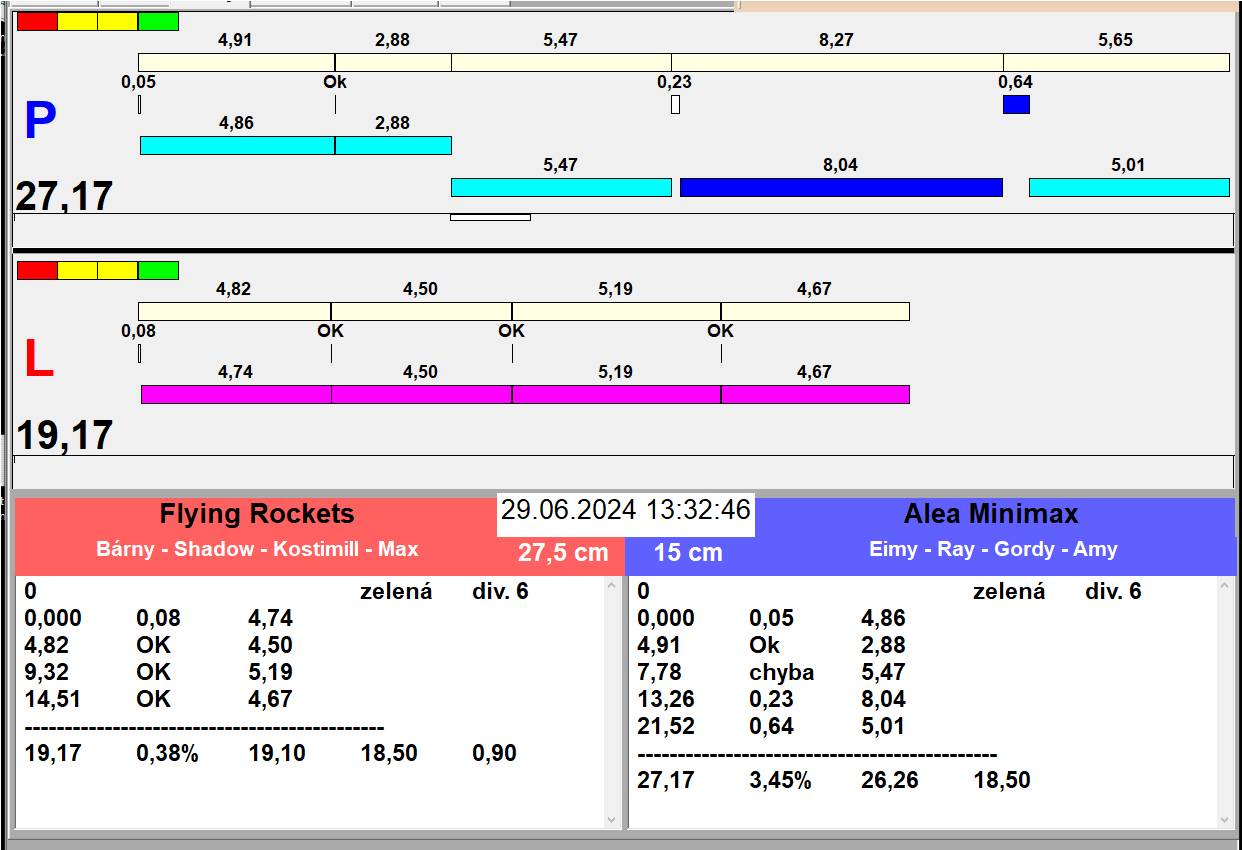Screen dimensions: 1242x850
Task: Click the 3,45% value
Action: [780, 780]
